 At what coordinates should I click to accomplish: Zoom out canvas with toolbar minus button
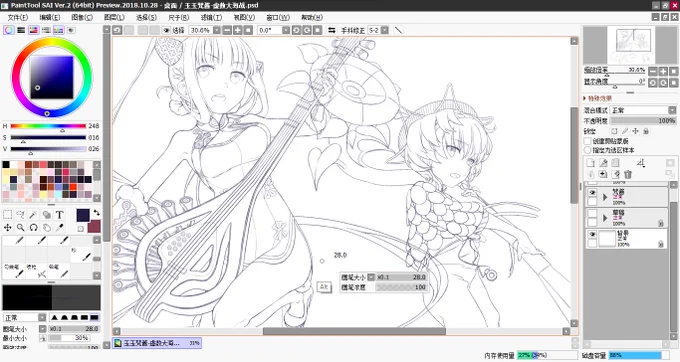pos(227,30)
